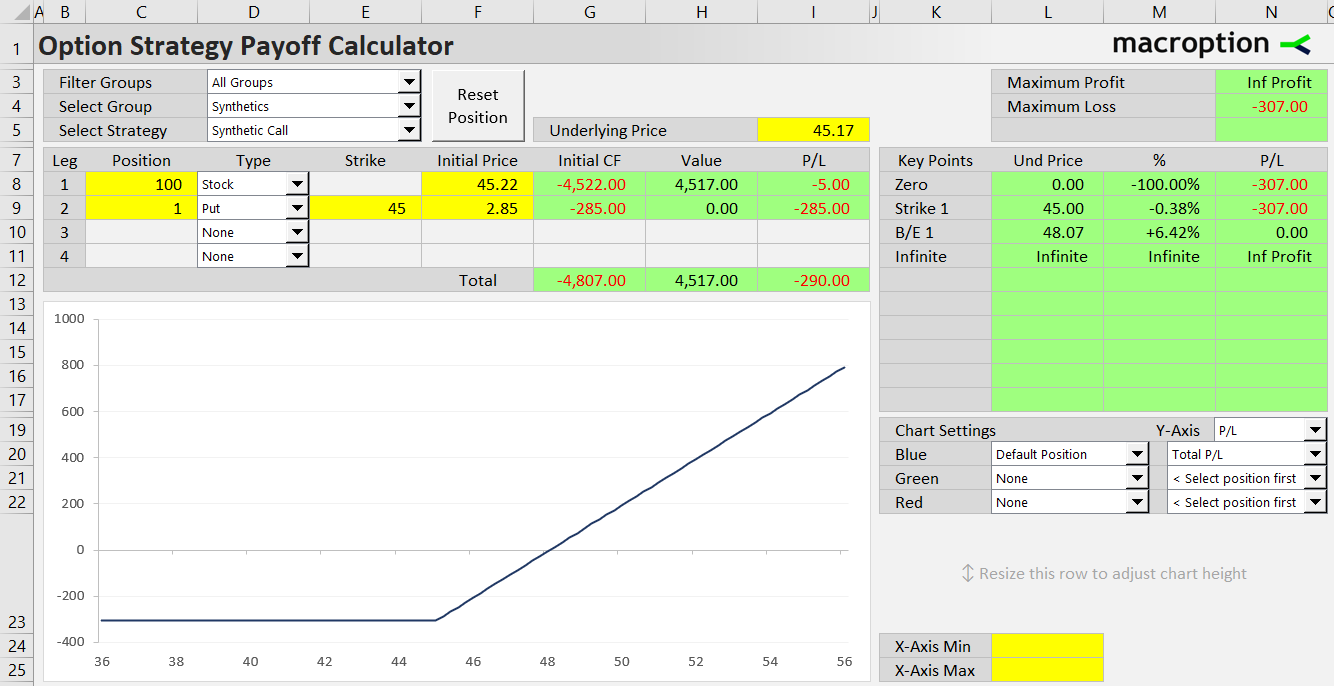Image resolution: width=1334 pixels, height=686 pixels.
Task: Open Green row 'Select position first' dropdown
Action: click(1315, 478)
